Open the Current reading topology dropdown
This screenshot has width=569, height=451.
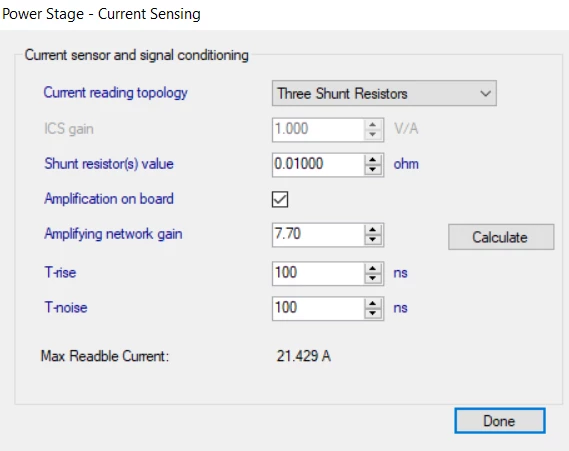pos(384,93)
